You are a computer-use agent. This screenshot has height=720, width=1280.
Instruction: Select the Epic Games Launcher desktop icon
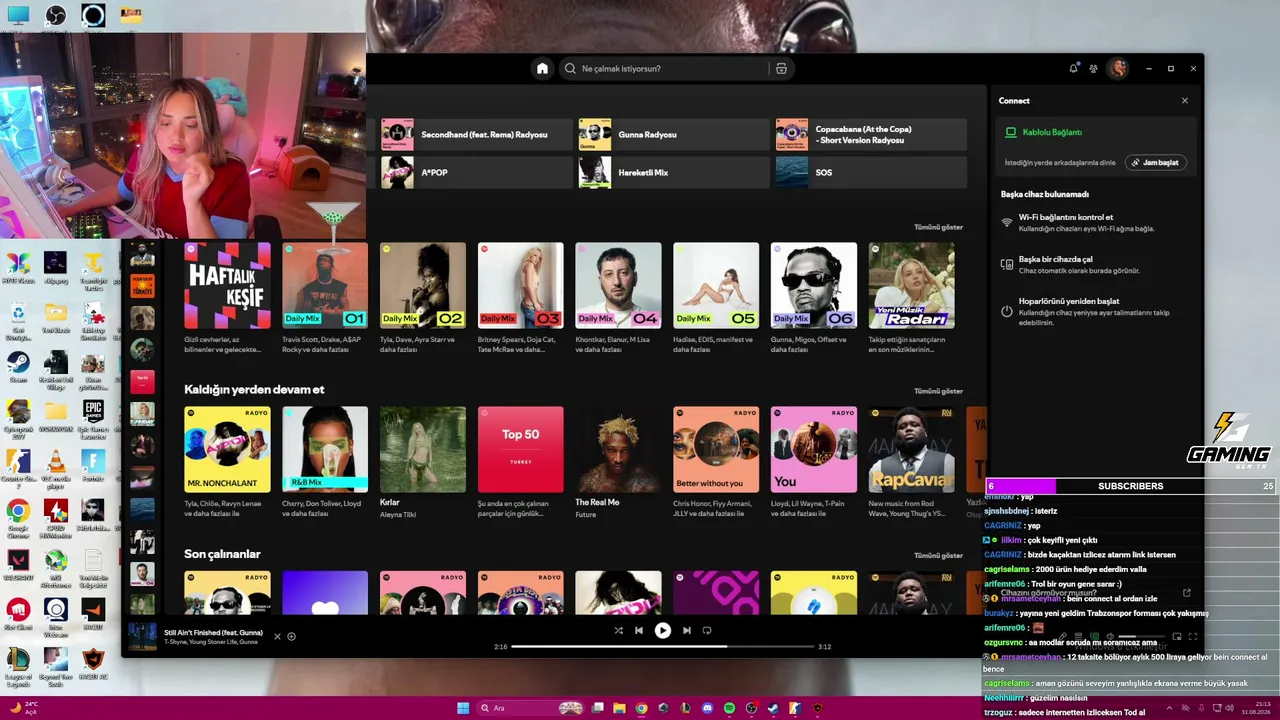[x=93, y=419]
